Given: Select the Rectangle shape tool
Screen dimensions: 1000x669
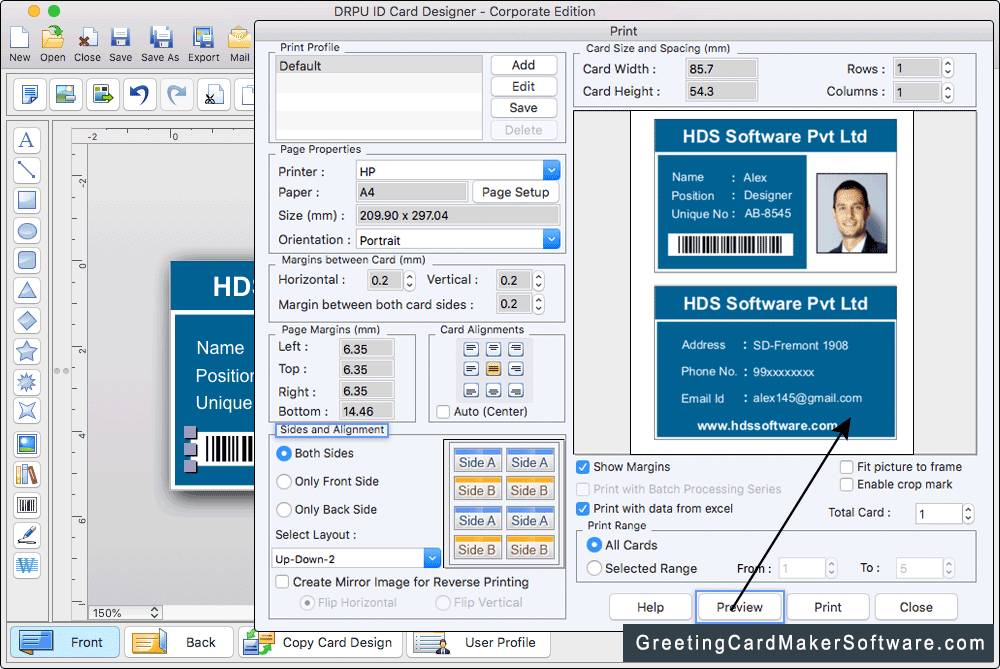Looking at the screenshot, I should 27,200.
